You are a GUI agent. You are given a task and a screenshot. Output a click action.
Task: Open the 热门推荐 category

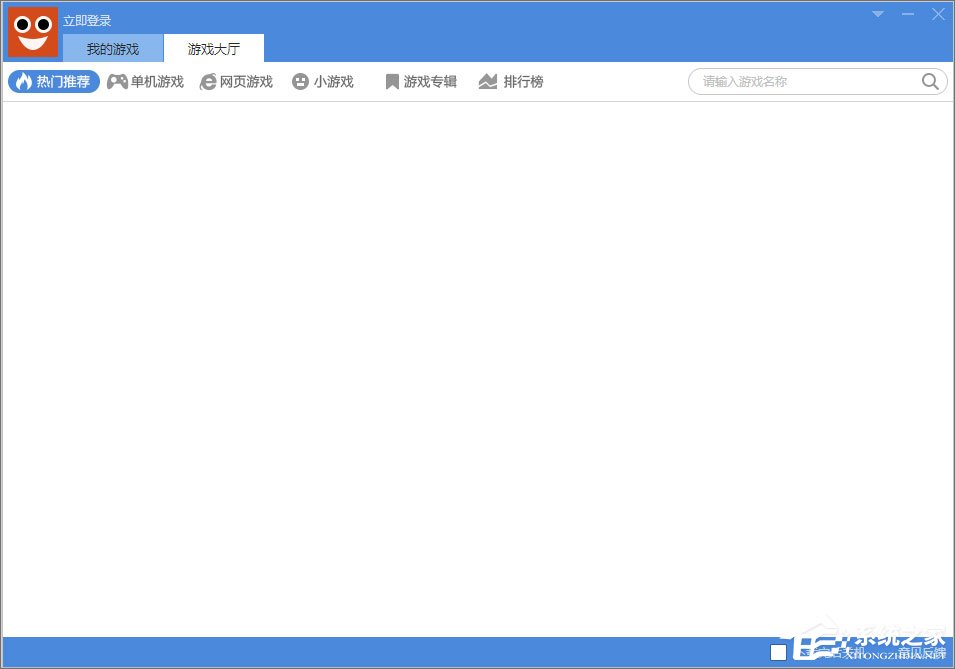[54, 82]
